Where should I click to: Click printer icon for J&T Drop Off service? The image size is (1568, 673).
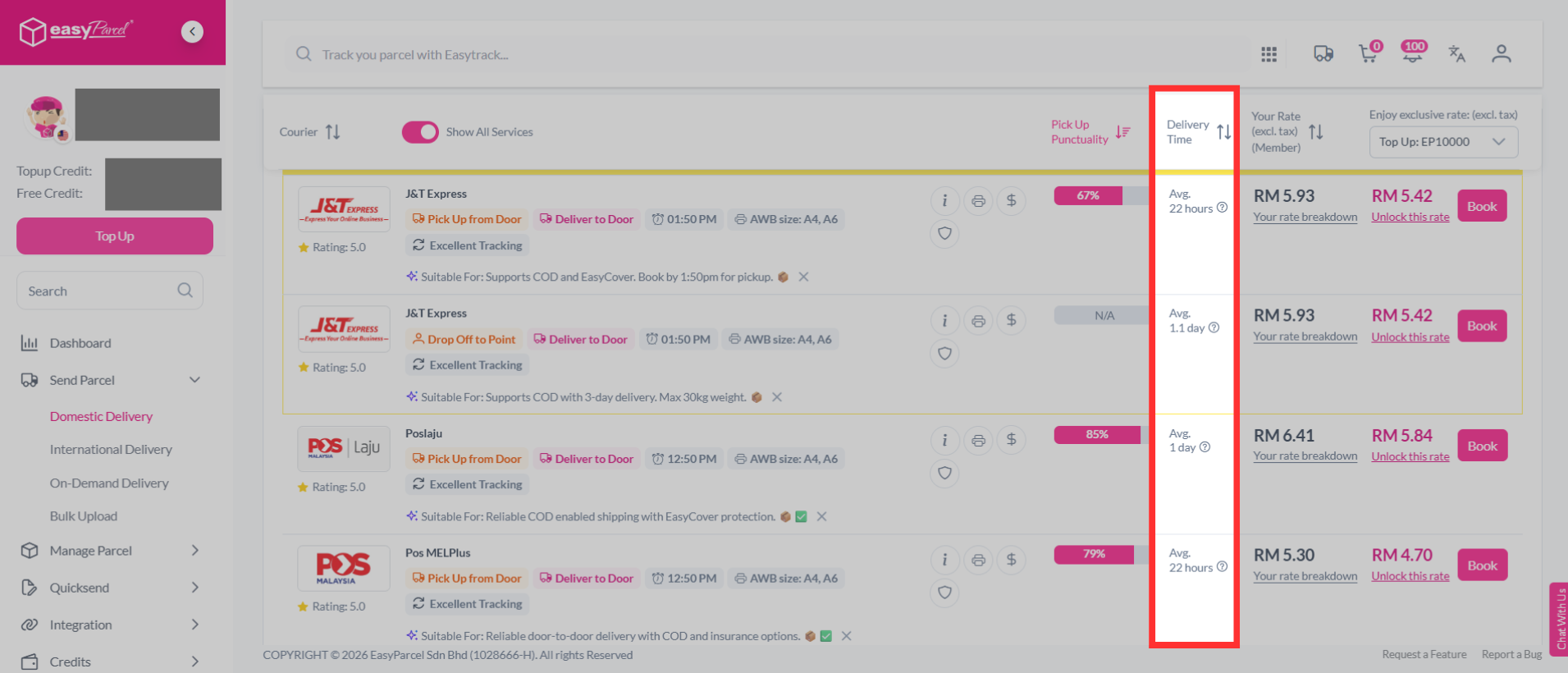(x=978, y=320)
